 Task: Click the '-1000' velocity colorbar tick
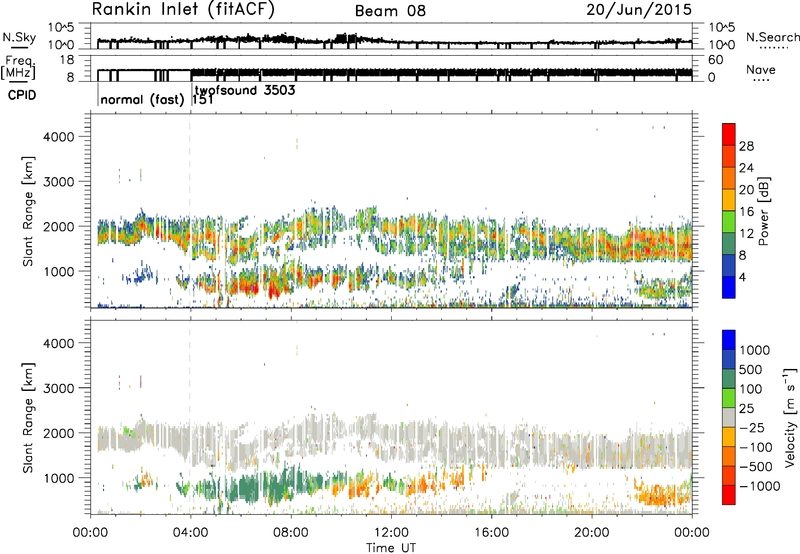click(760, 486)
